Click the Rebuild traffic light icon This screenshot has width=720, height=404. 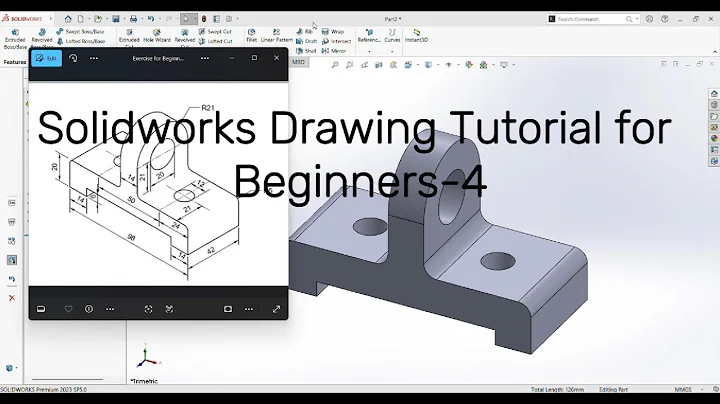[204, 19]
